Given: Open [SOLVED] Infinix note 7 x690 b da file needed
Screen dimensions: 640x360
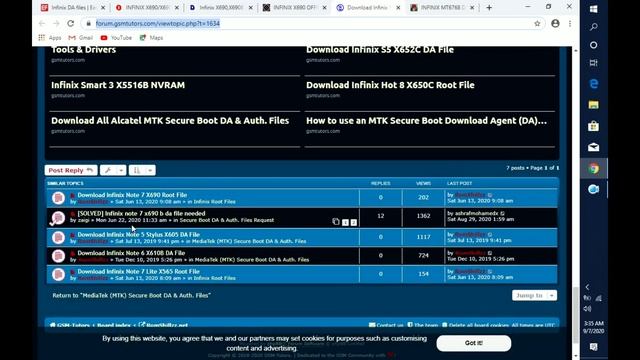Looking at the screenshot, I should (141, 213).
